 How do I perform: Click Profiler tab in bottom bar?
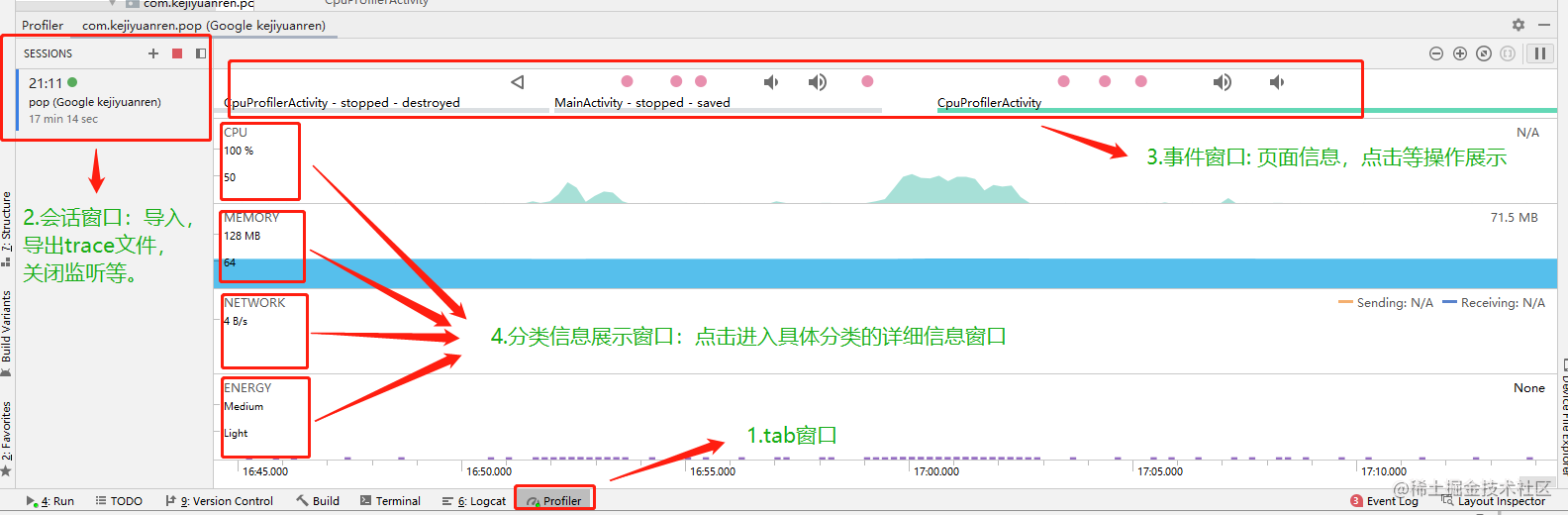click(554, 501)
